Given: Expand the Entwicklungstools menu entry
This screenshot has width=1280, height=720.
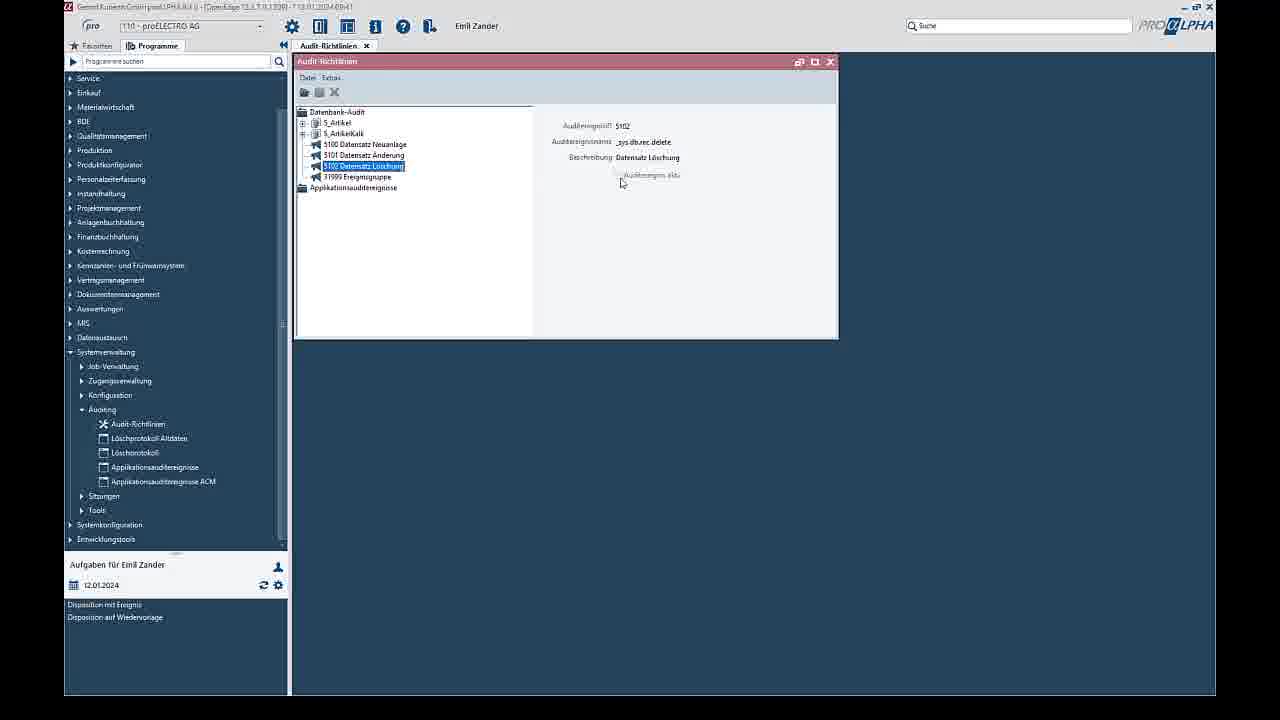Looking at the screenshot, I should 70,539.
